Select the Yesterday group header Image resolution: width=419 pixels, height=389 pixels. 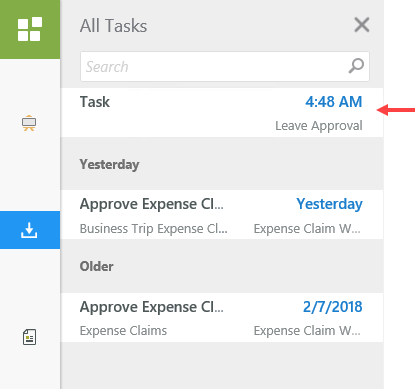[109, 164]
